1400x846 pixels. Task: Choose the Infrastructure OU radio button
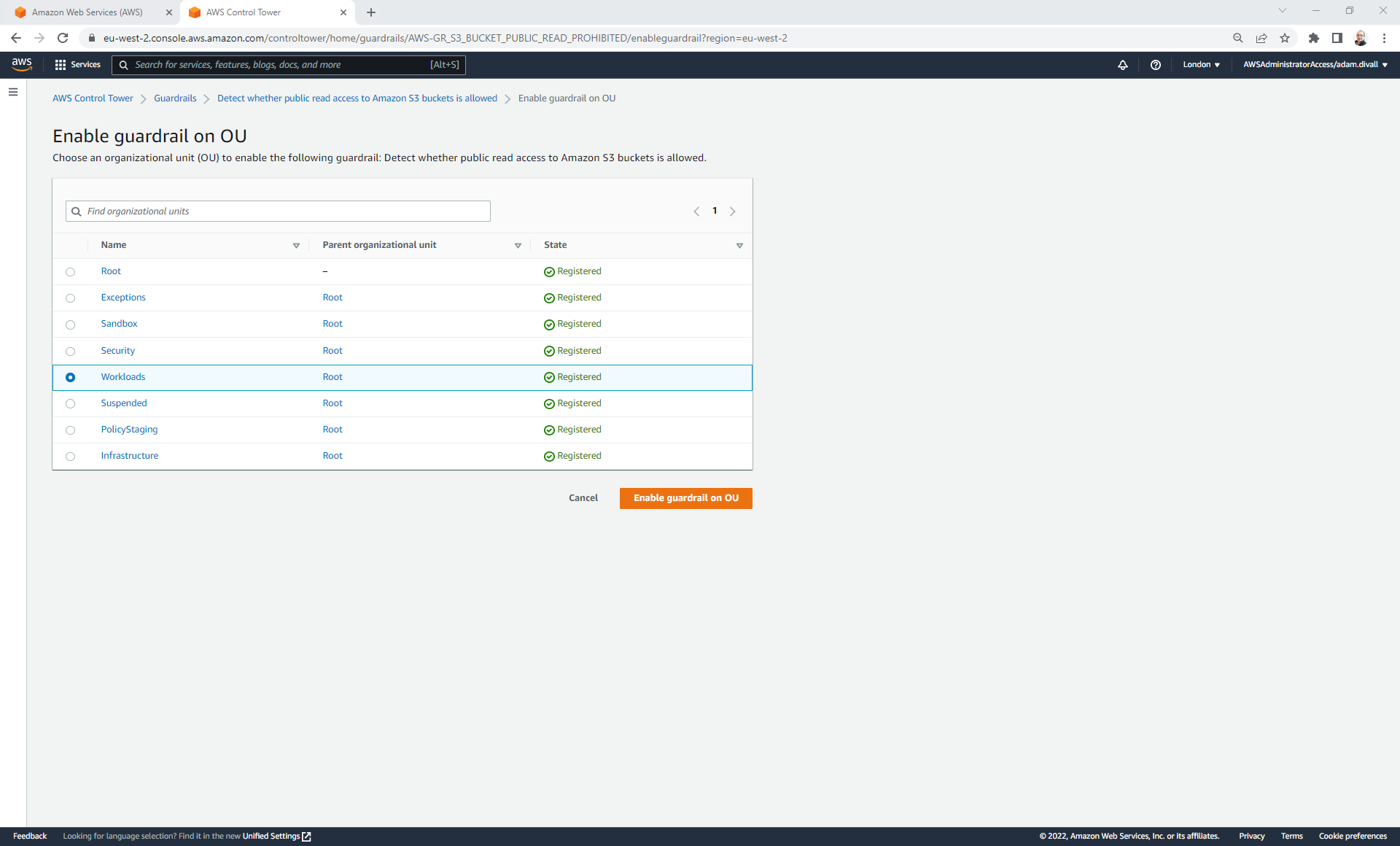click(70, 456)
